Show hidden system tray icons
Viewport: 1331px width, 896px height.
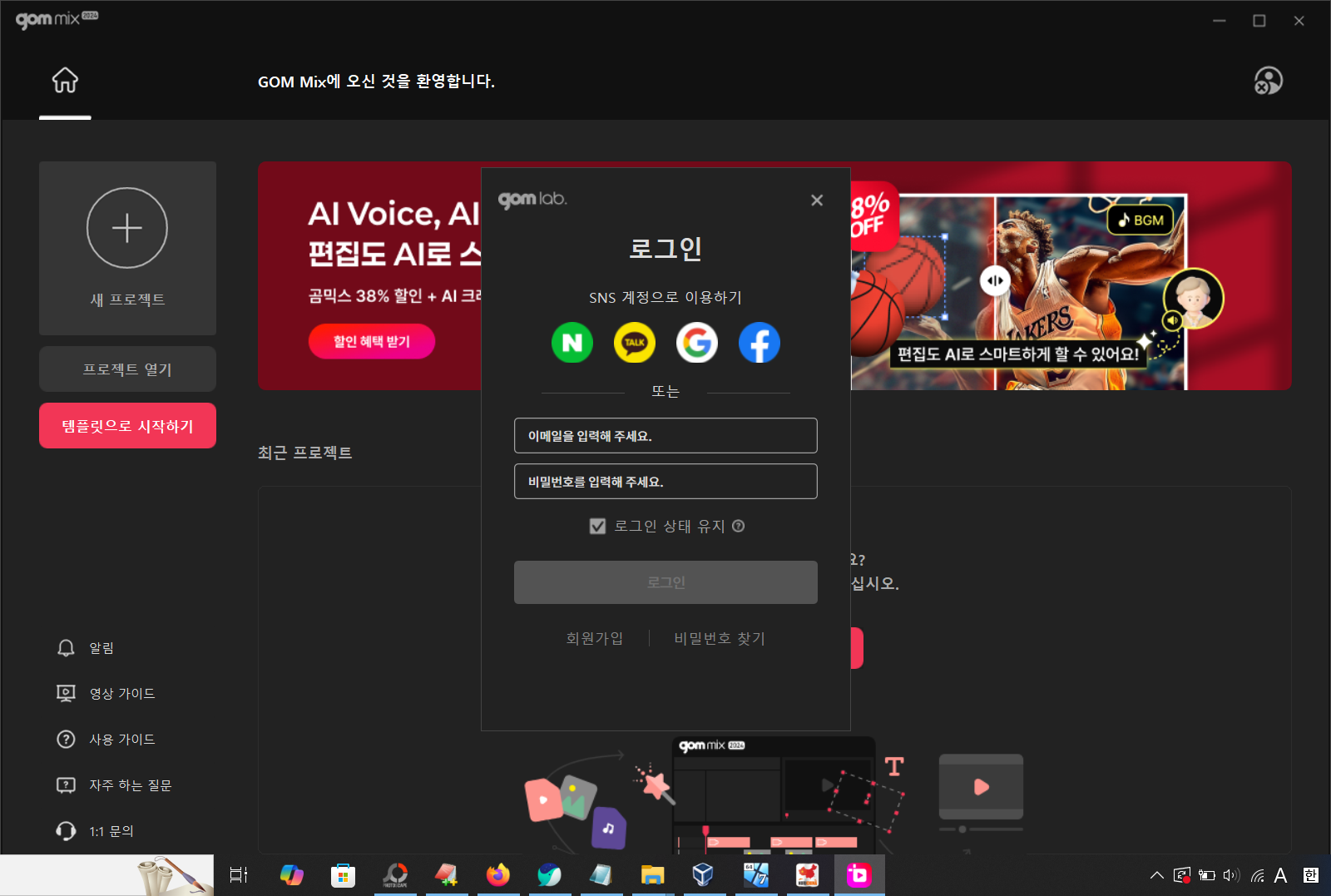(x=1156, y=875)
